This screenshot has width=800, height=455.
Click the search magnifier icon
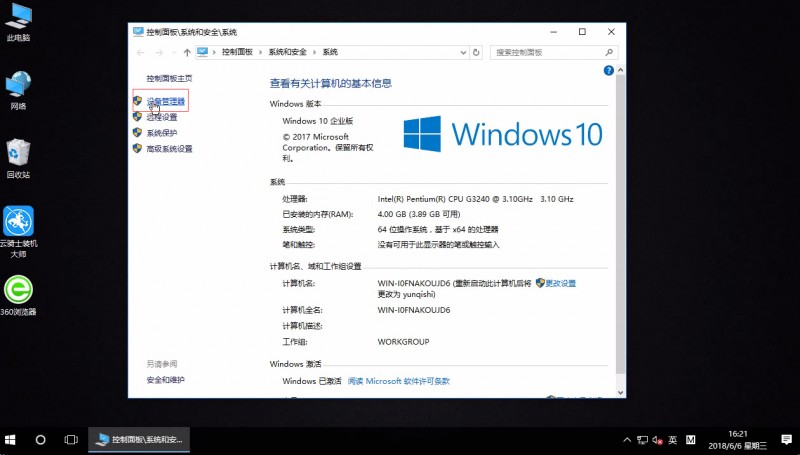coord(609,52)
